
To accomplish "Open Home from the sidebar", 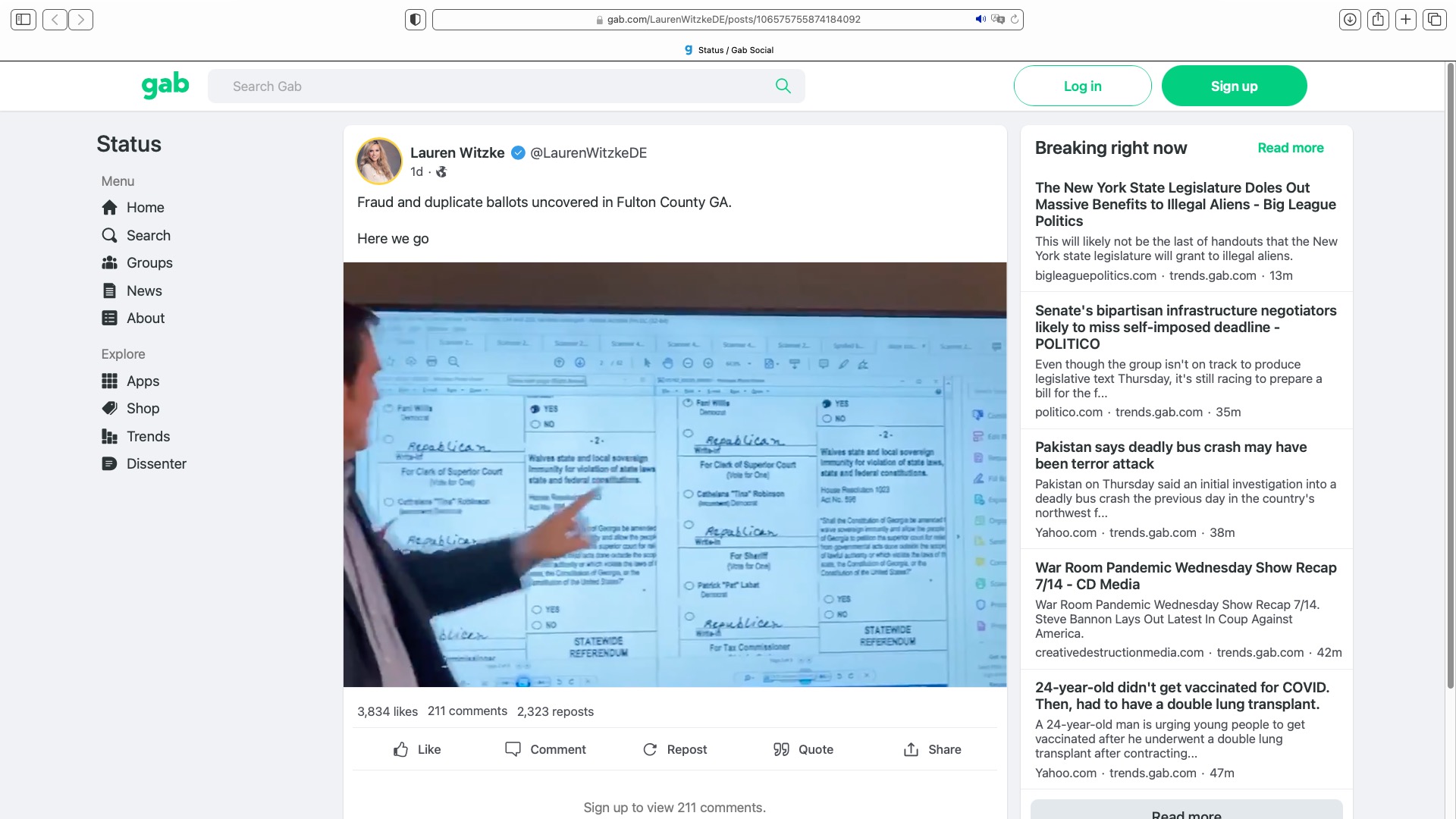I will coord(145,207).
